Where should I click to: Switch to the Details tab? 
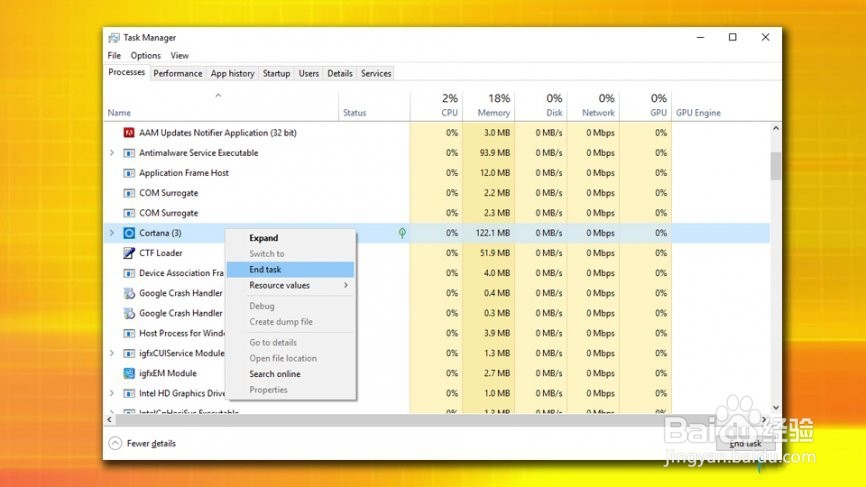coord(340,73)
